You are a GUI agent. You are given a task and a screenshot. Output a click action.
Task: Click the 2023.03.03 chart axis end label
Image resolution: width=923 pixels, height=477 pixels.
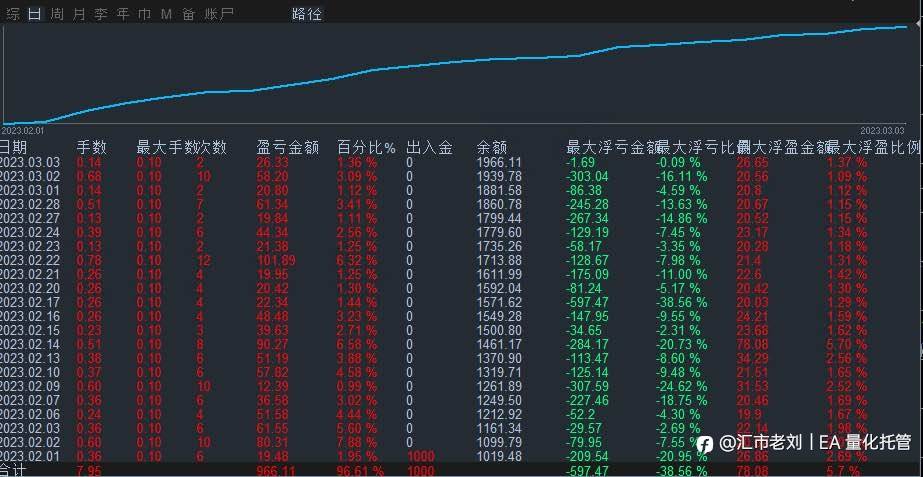882,130
